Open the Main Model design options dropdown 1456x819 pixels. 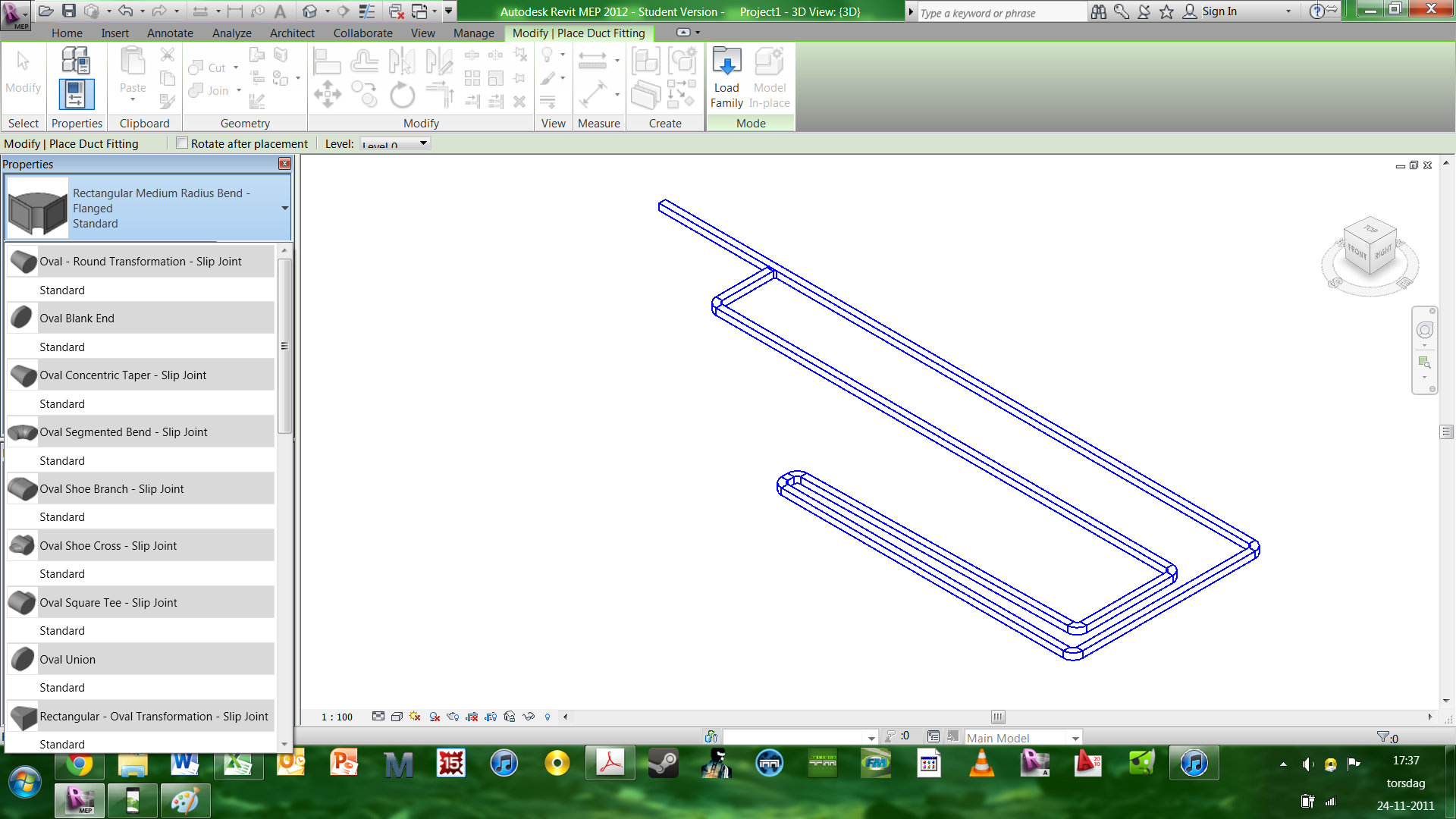[x=1075, y=738]
